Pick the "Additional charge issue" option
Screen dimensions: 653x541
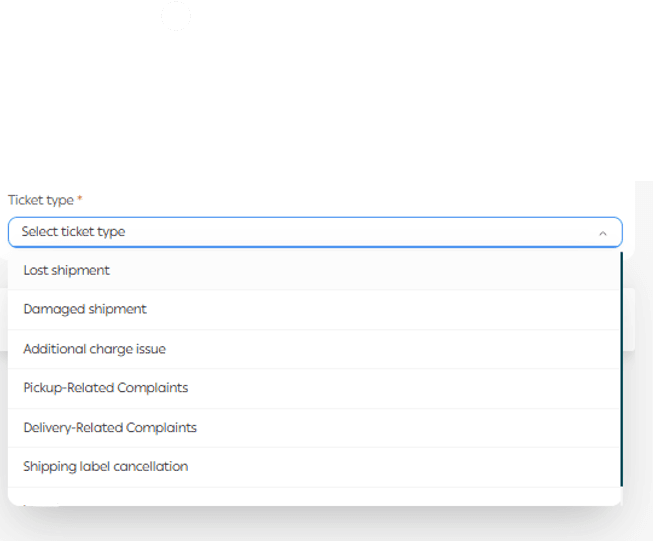click(x=94, y=349)
